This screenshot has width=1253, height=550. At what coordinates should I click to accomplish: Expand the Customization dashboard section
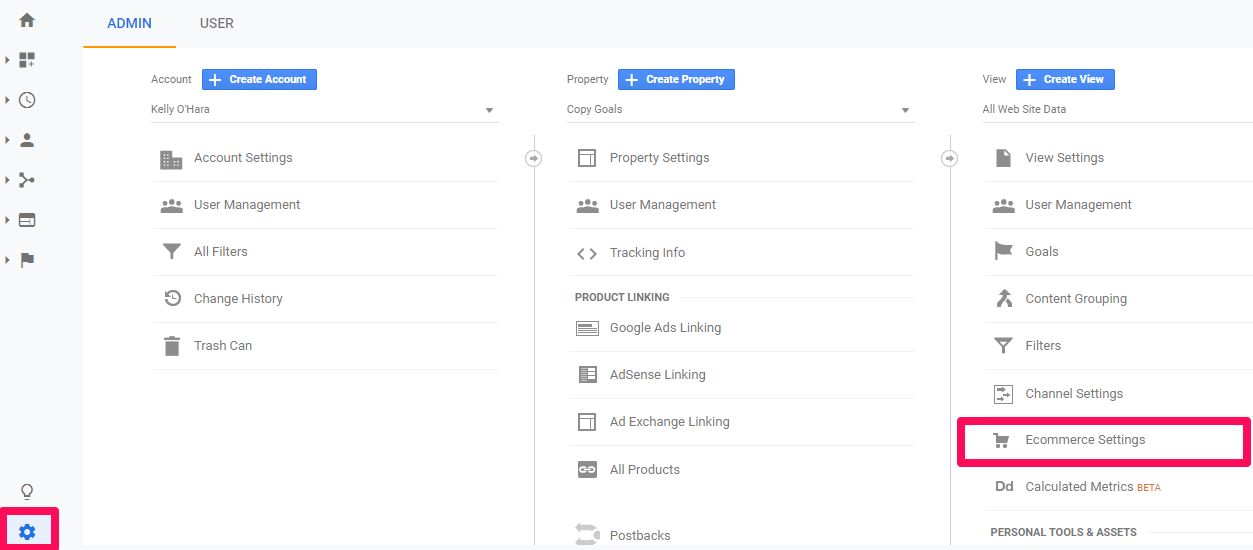(x=27, y=60)
